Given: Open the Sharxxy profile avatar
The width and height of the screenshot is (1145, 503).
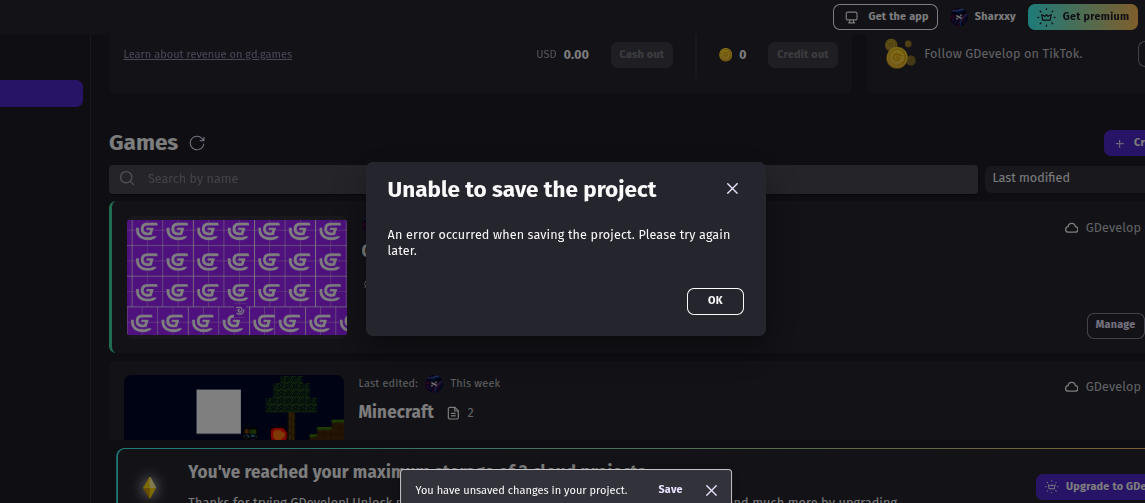Looking at the screenshot, I should pos(959,17).
